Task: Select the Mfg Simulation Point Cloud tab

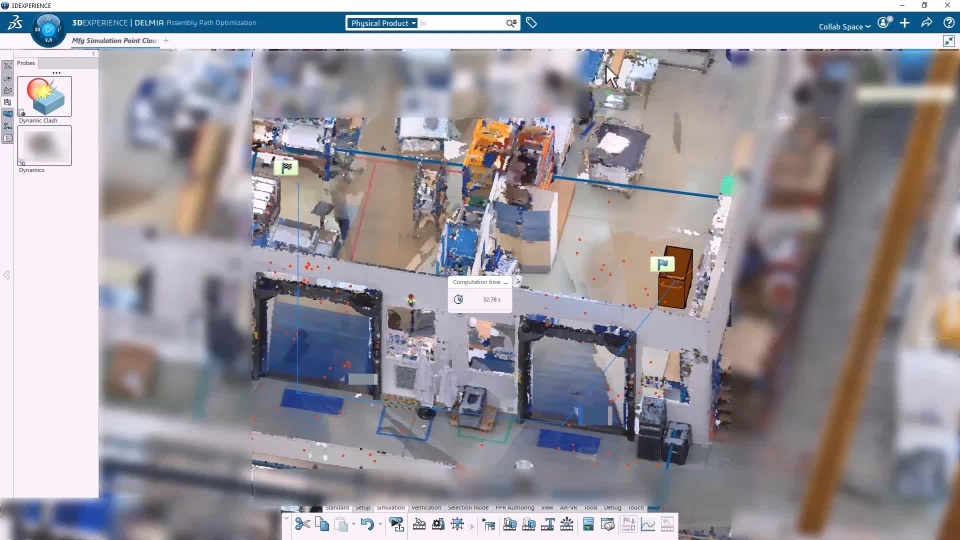Action: coord(114,40)
